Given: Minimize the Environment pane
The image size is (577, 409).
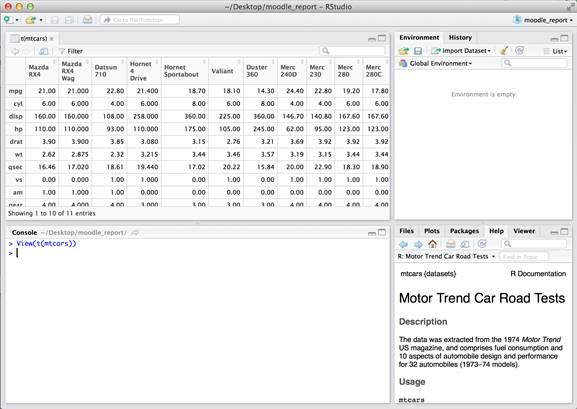Looking at the screenshot, I should point(554,39).
